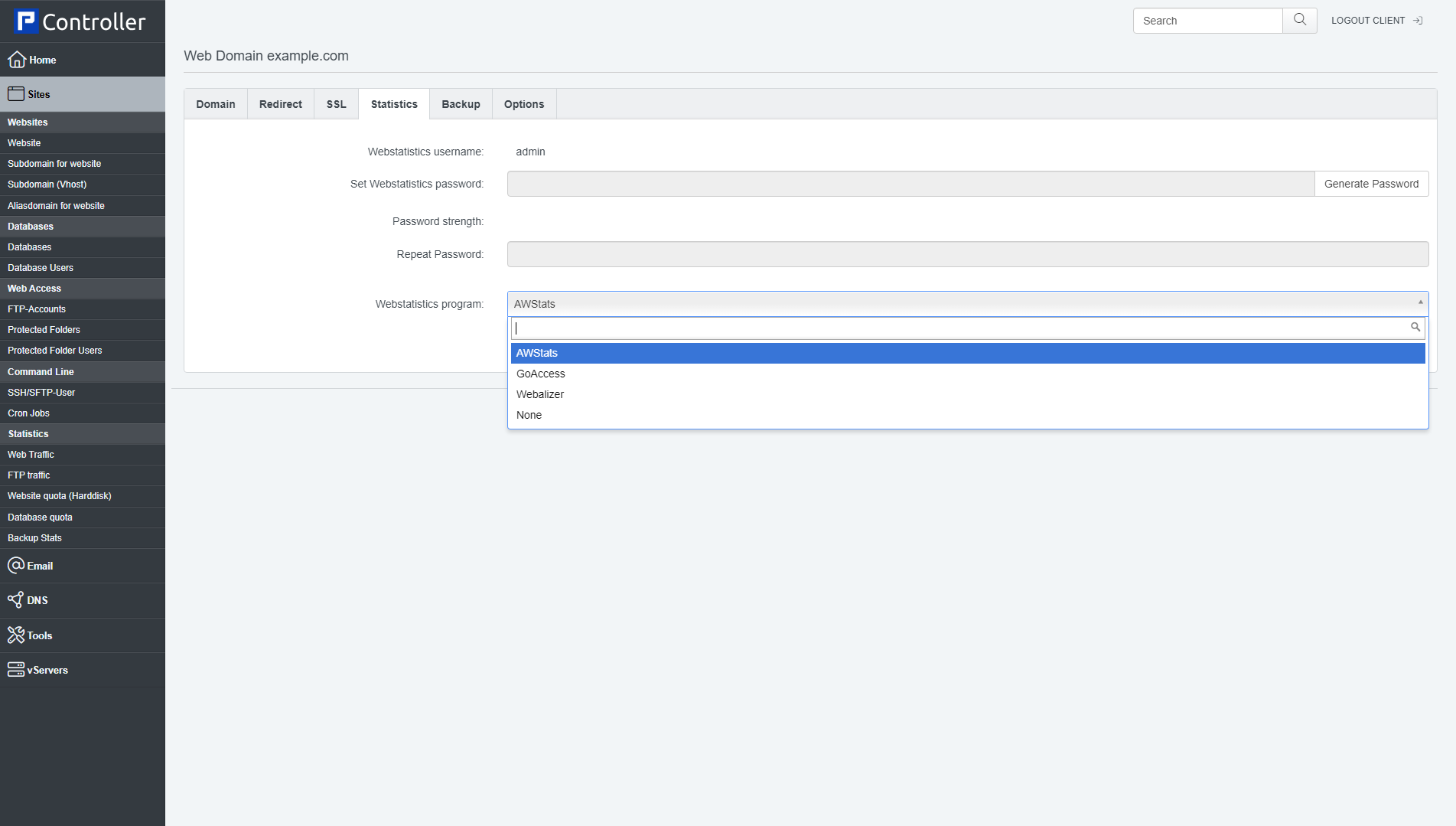1456x826 pixels.
Task: Click the dropdown filter search box
Action: tap(961, 328)
